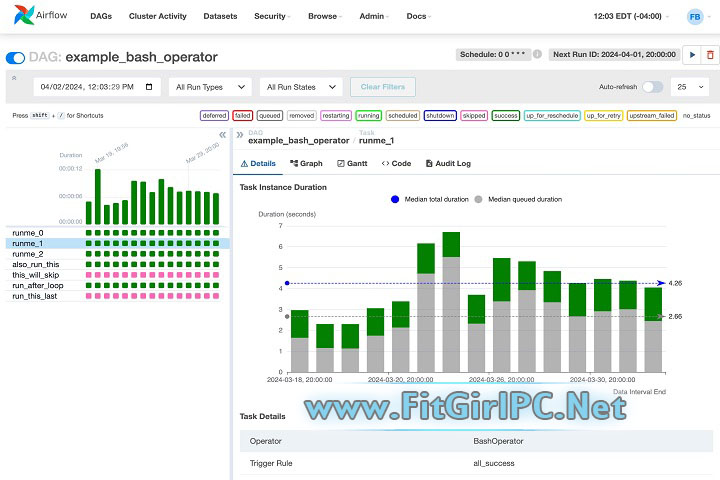Screen dimensions: 720x480
Task: Open the All Run States dropdown
Action: click(300, 87)
